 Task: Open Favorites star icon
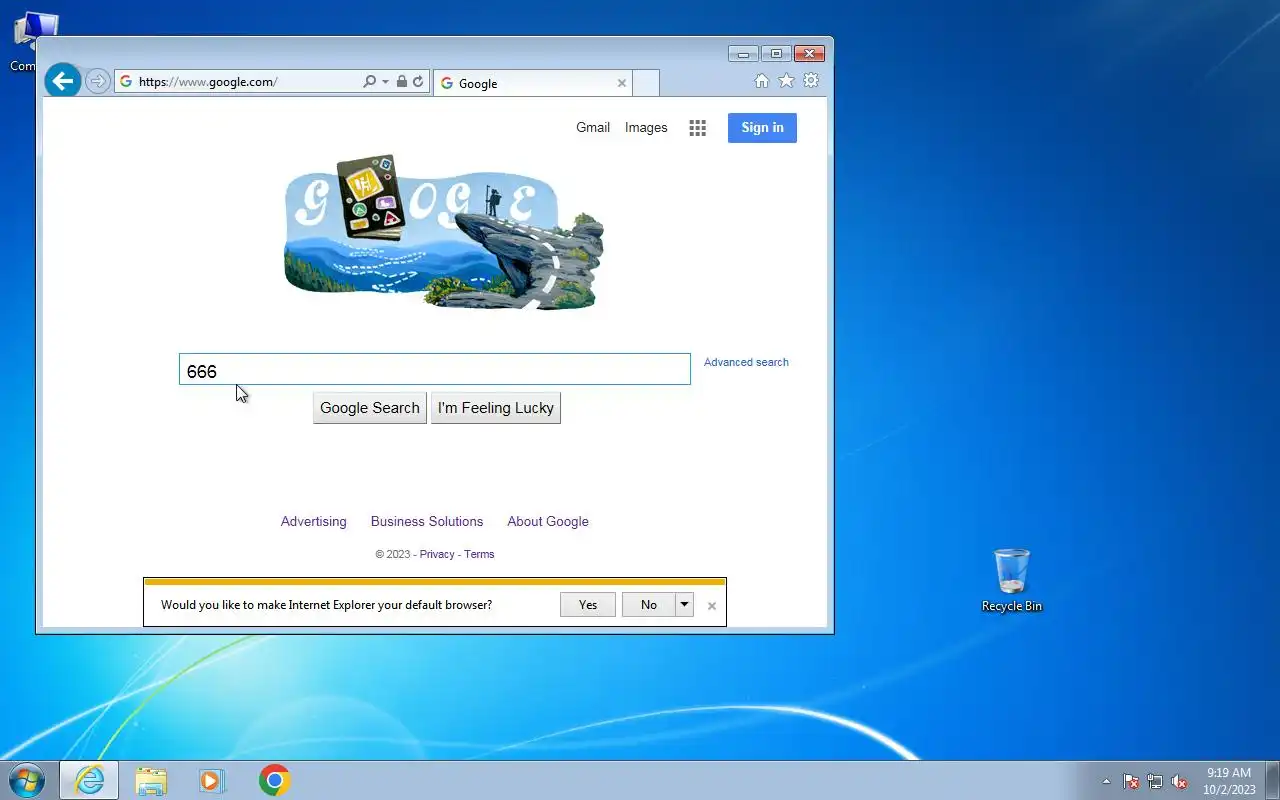pyautogui.click(x=786, y=81)
